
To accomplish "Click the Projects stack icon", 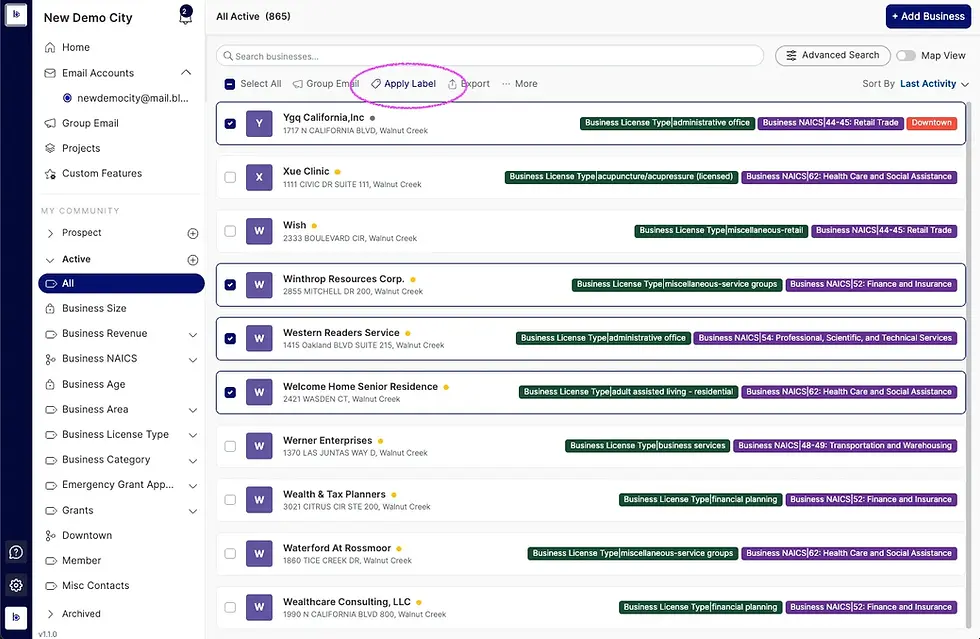I will (50, 148).
